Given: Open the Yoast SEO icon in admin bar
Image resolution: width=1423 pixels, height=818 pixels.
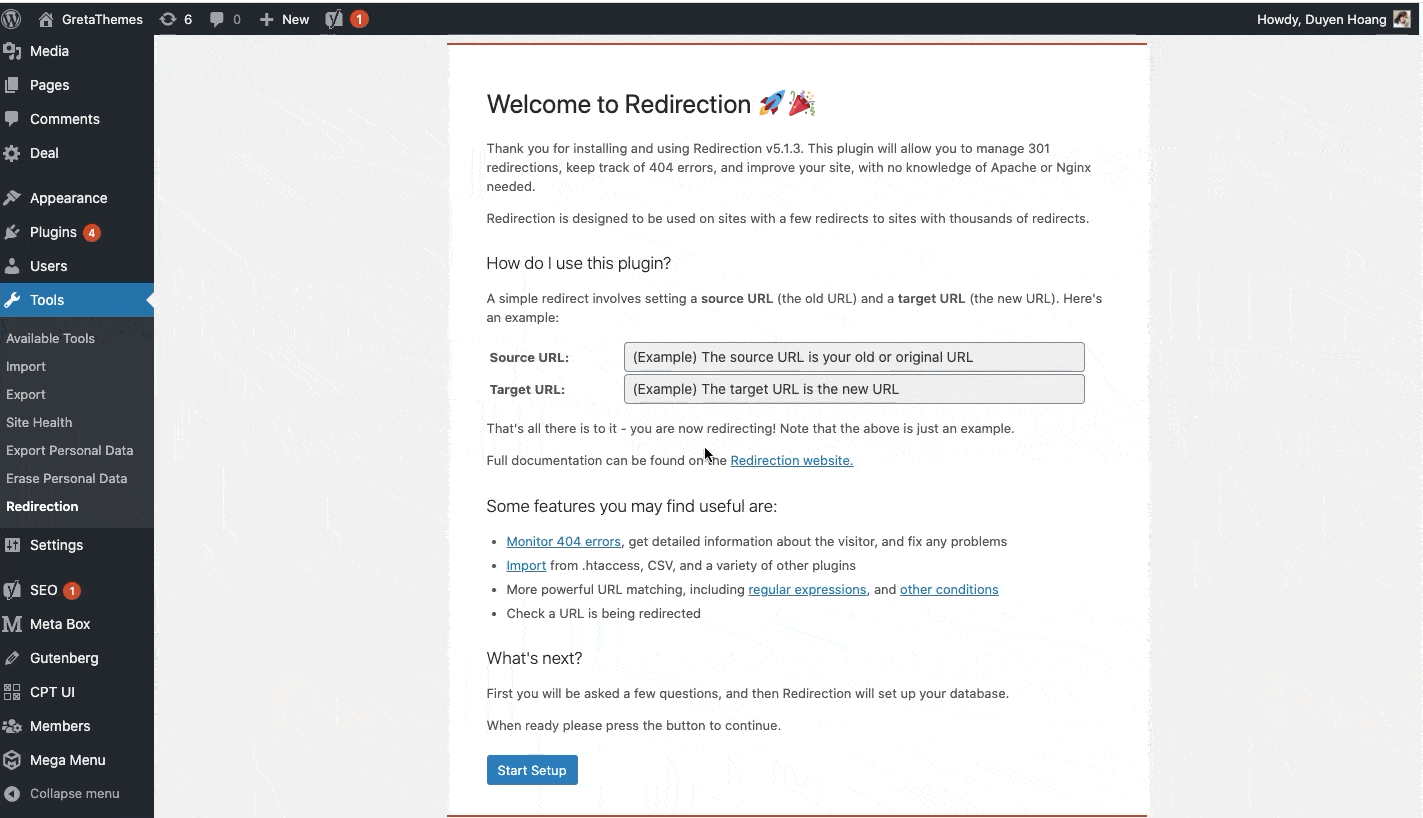Looking at the screenshot, I should point(335,19).
